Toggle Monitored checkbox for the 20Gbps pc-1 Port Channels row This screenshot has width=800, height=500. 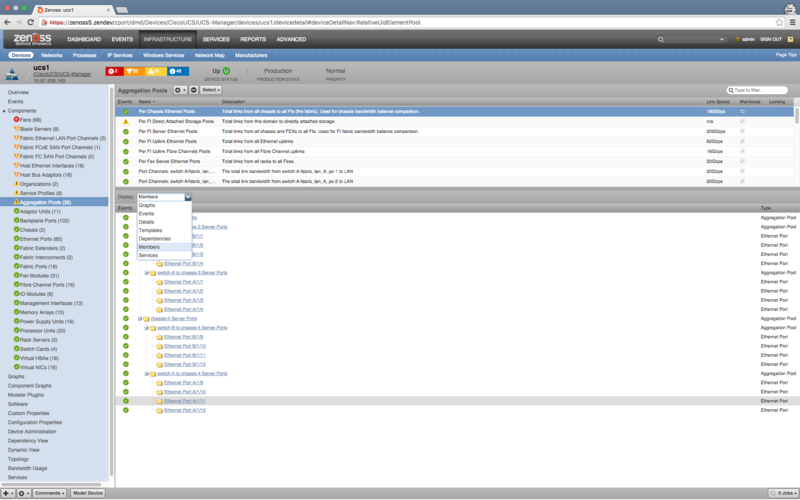click(742, 171)
